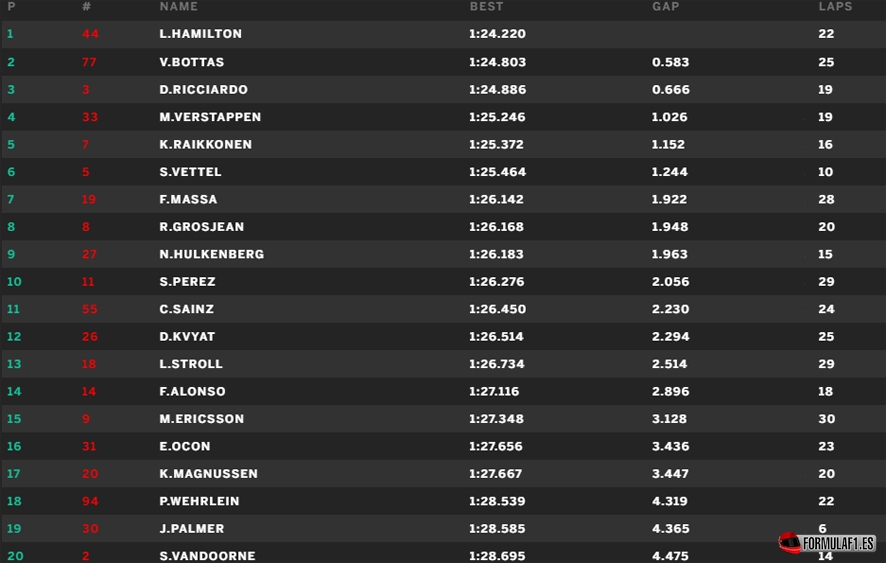This screenshot has width=886, height=563.
Task: Click the FormulaF1.es helmet logo
Action: tap(789, 543)
